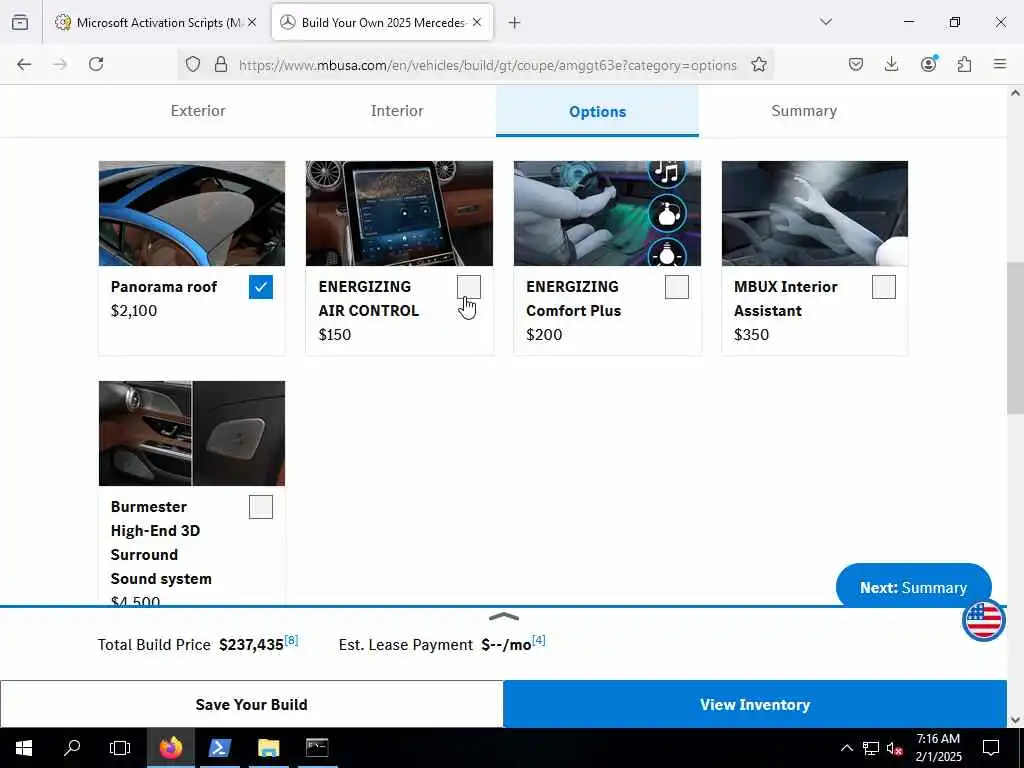
Task: Open network status tray icon
Action: click(871, 748)
